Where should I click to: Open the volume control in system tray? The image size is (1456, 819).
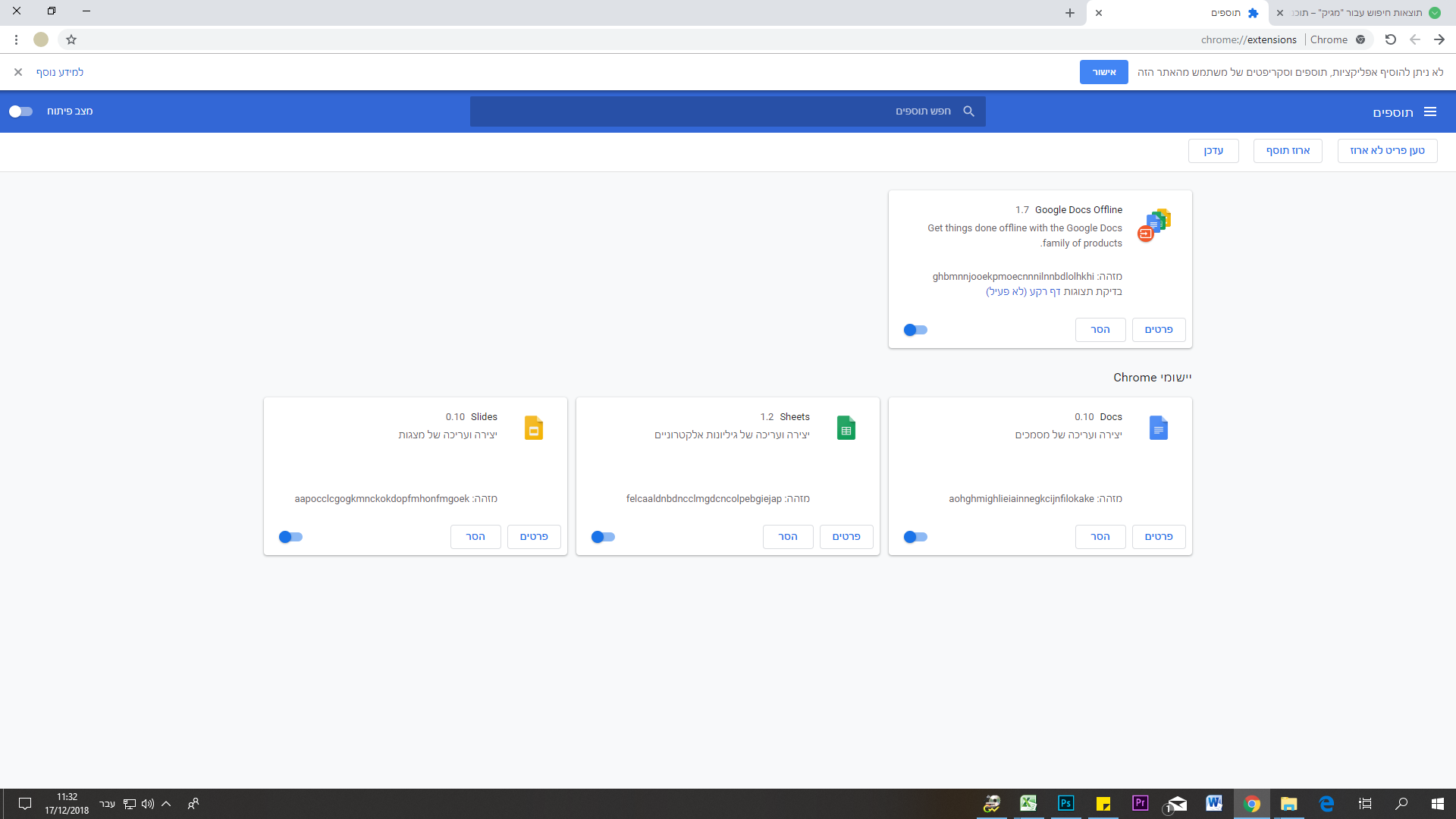[148, 804]
